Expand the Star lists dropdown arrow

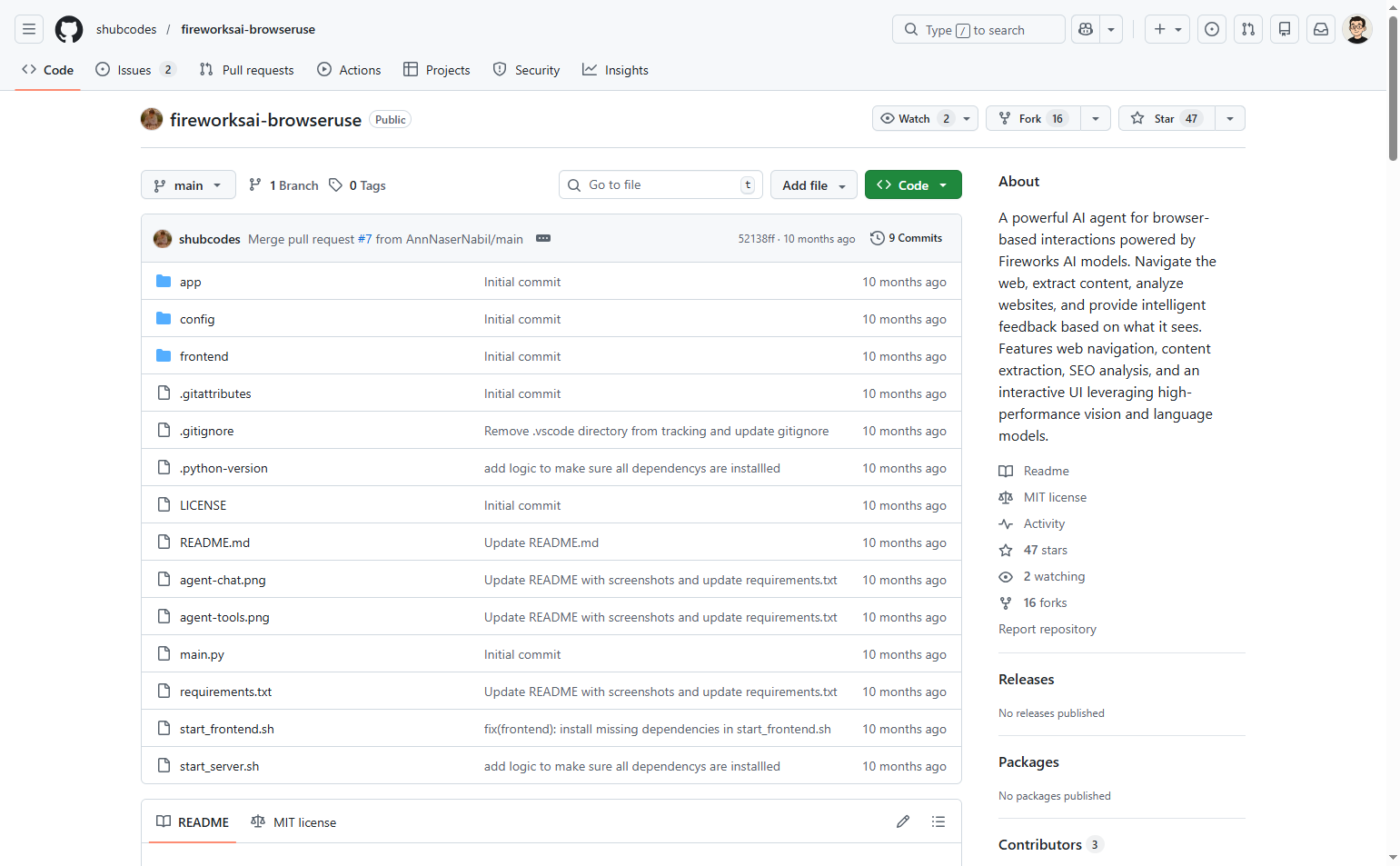[1230, 119]
